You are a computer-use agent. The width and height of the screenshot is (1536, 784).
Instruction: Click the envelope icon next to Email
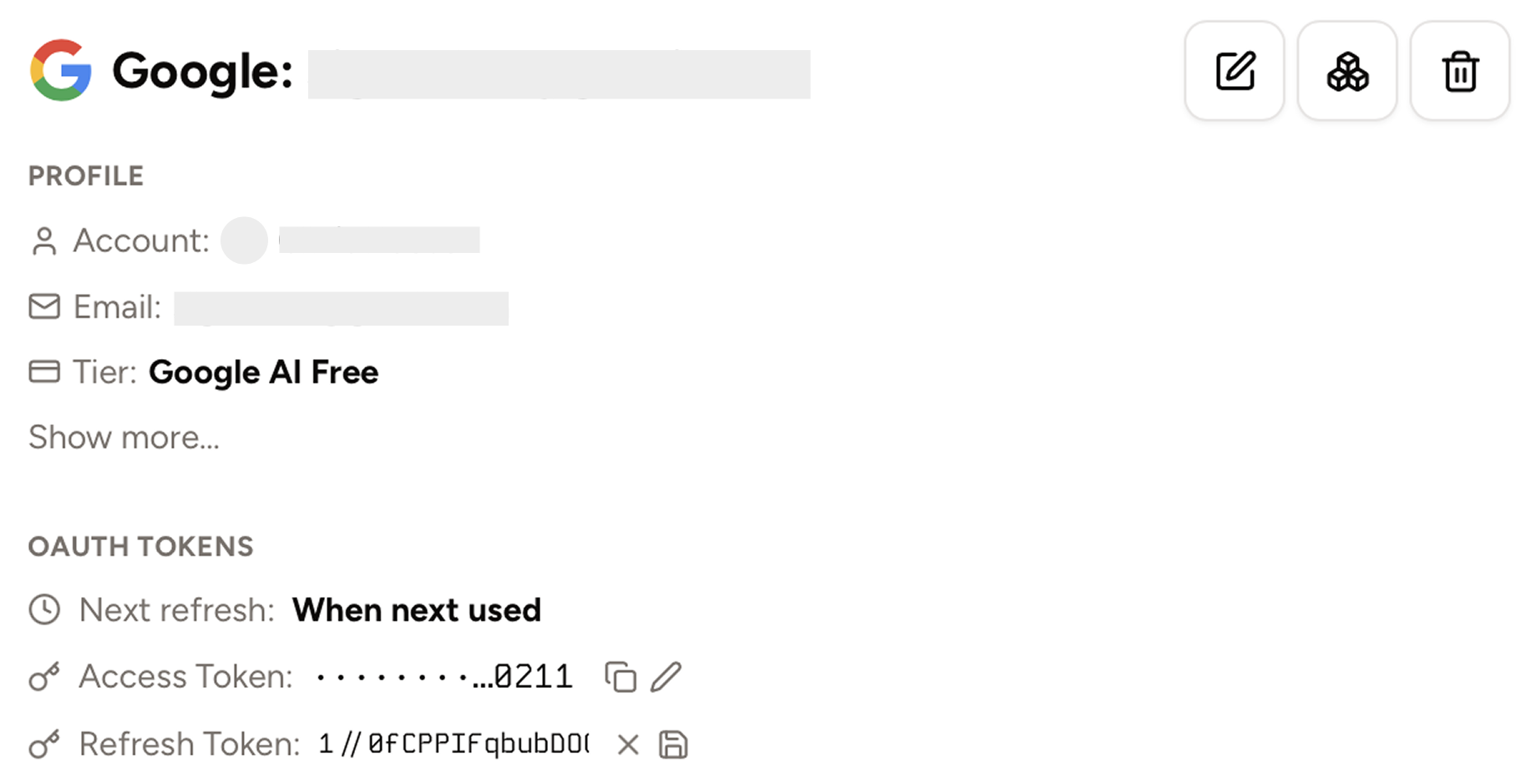pos(43,306)
